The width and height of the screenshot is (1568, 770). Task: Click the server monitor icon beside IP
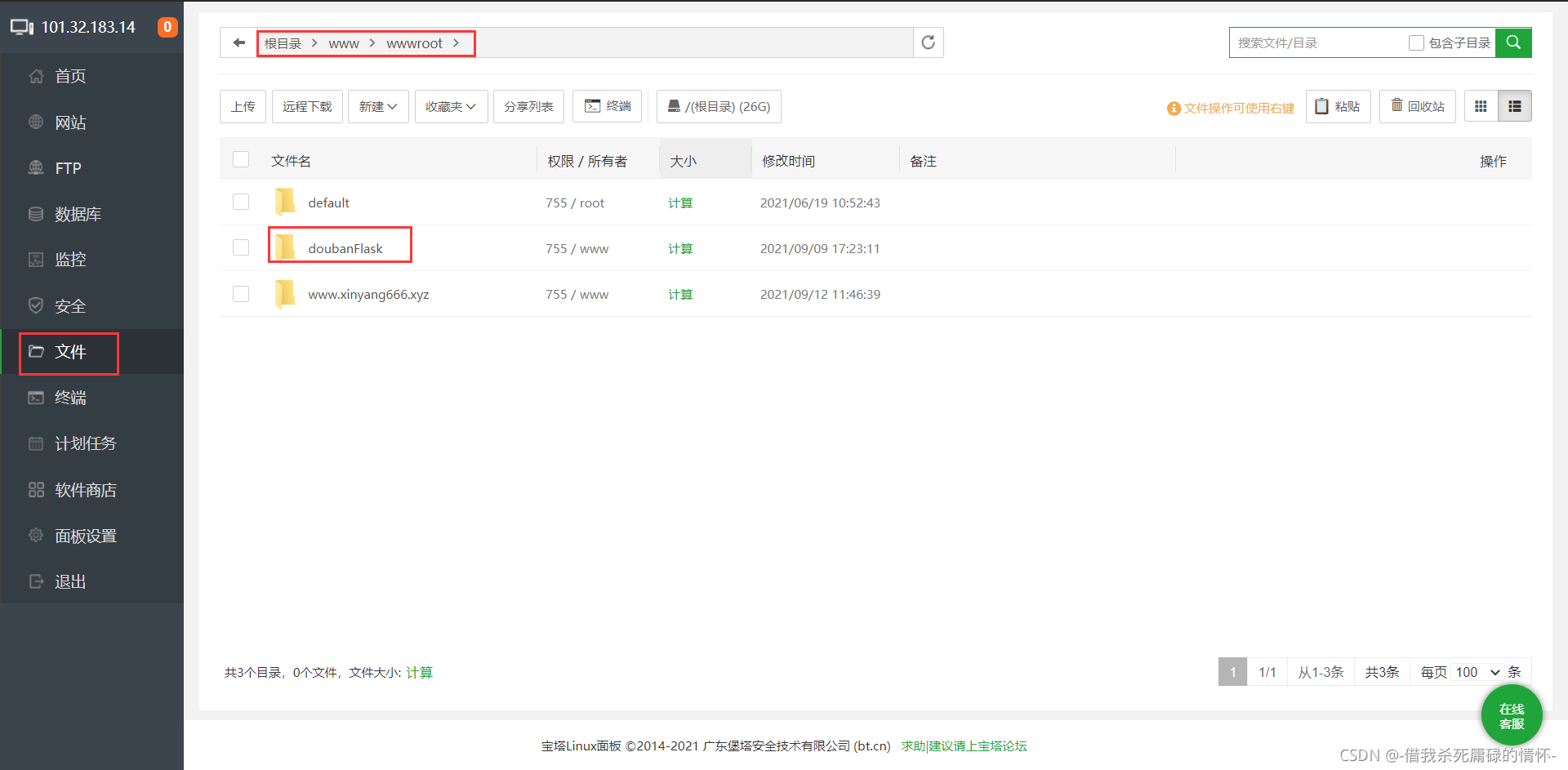point(22,27)
